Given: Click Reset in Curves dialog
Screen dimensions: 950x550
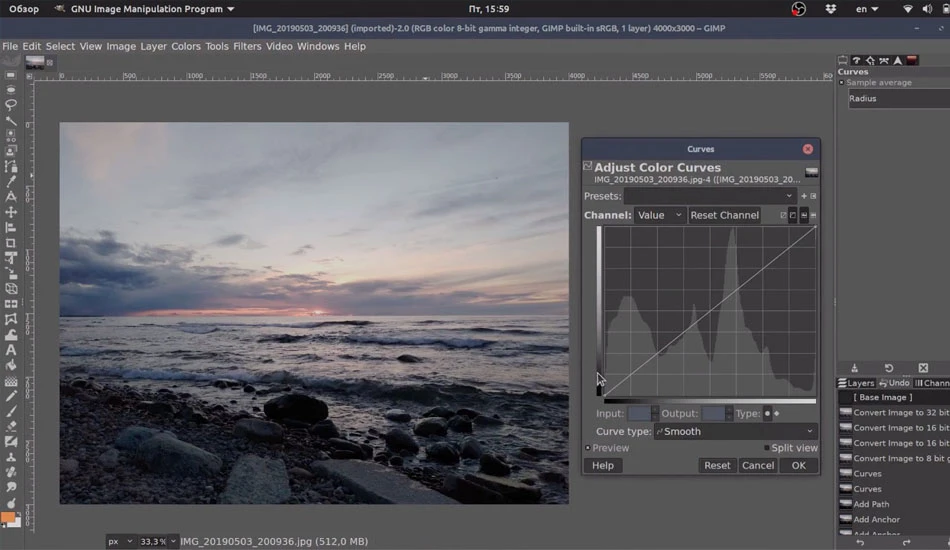Looking at the screenshot, I should (717, 466).
